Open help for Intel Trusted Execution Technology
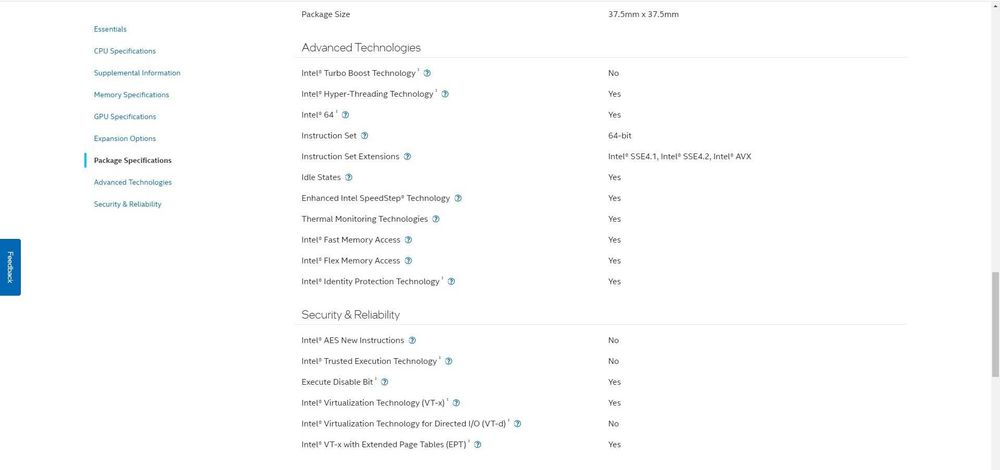1000x470 pixels. (448, 361)
